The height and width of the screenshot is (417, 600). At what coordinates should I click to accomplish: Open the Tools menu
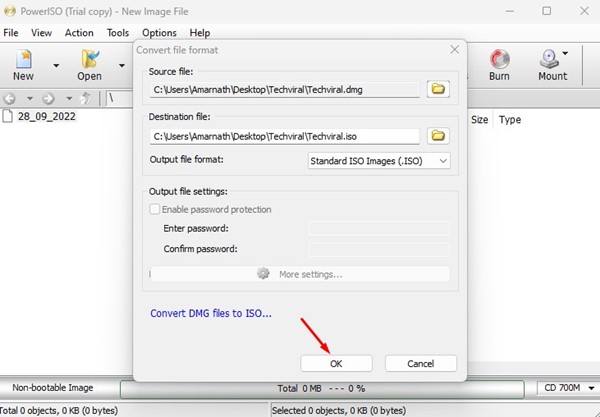[x=118, y=33]
